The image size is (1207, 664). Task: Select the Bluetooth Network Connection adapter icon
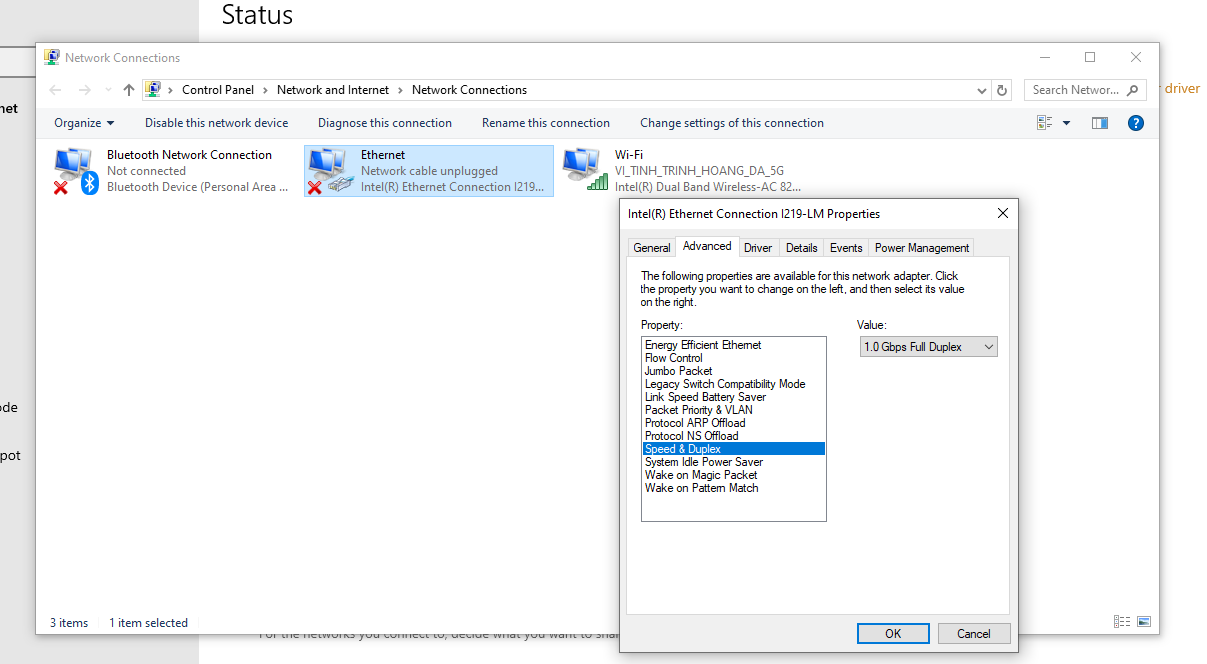(x=74, y=171)
